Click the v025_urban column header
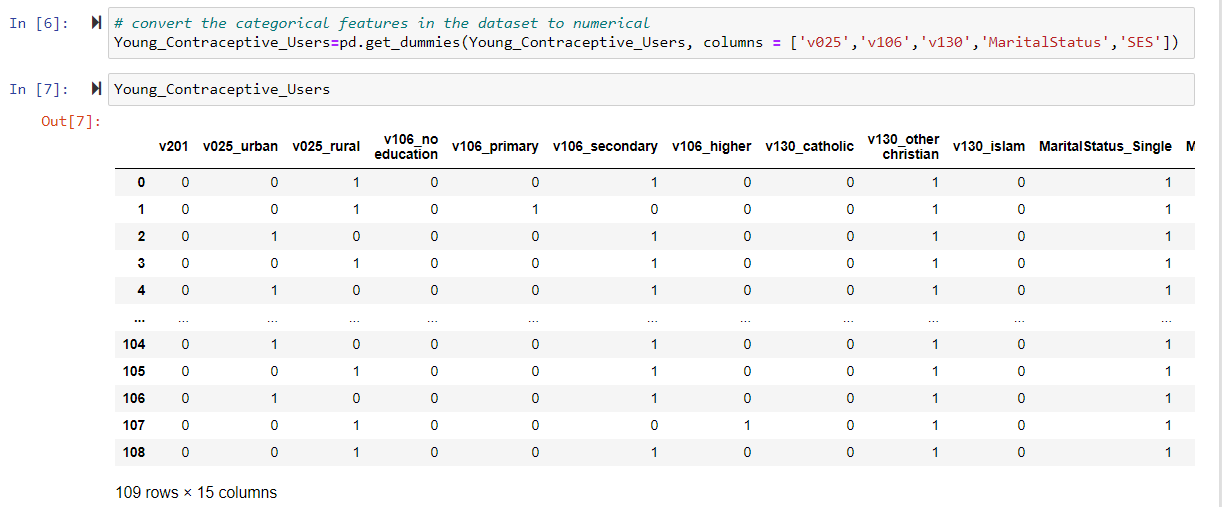Screen dimensions: 1222x507 [240, 147]
